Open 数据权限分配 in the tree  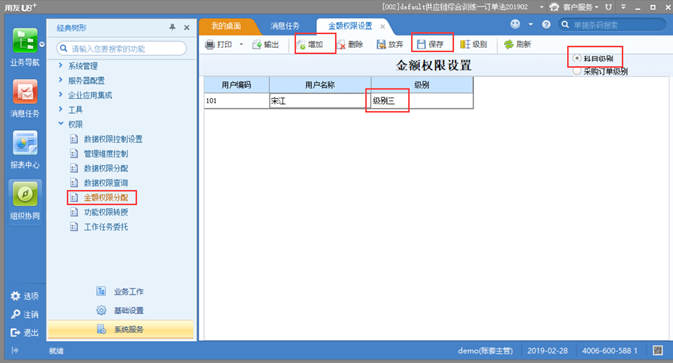[x=106, y=168]
